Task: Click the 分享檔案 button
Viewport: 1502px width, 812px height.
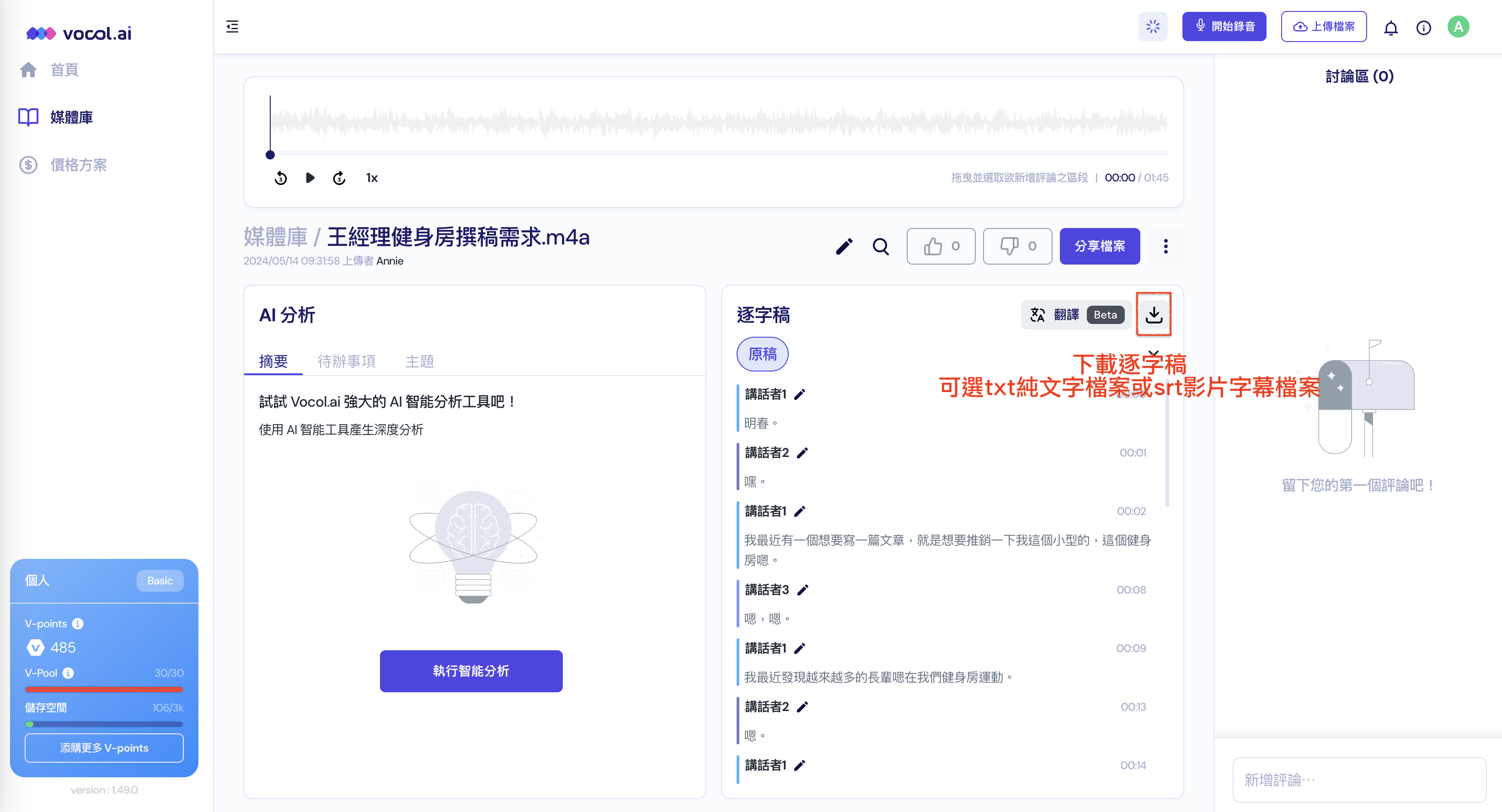Action: (x=1099, y=247)
